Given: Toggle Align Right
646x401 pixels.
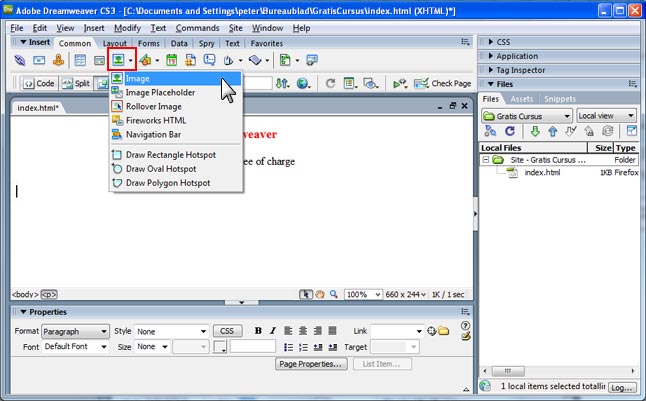Looking at the screenshot, I should point(318,331).
